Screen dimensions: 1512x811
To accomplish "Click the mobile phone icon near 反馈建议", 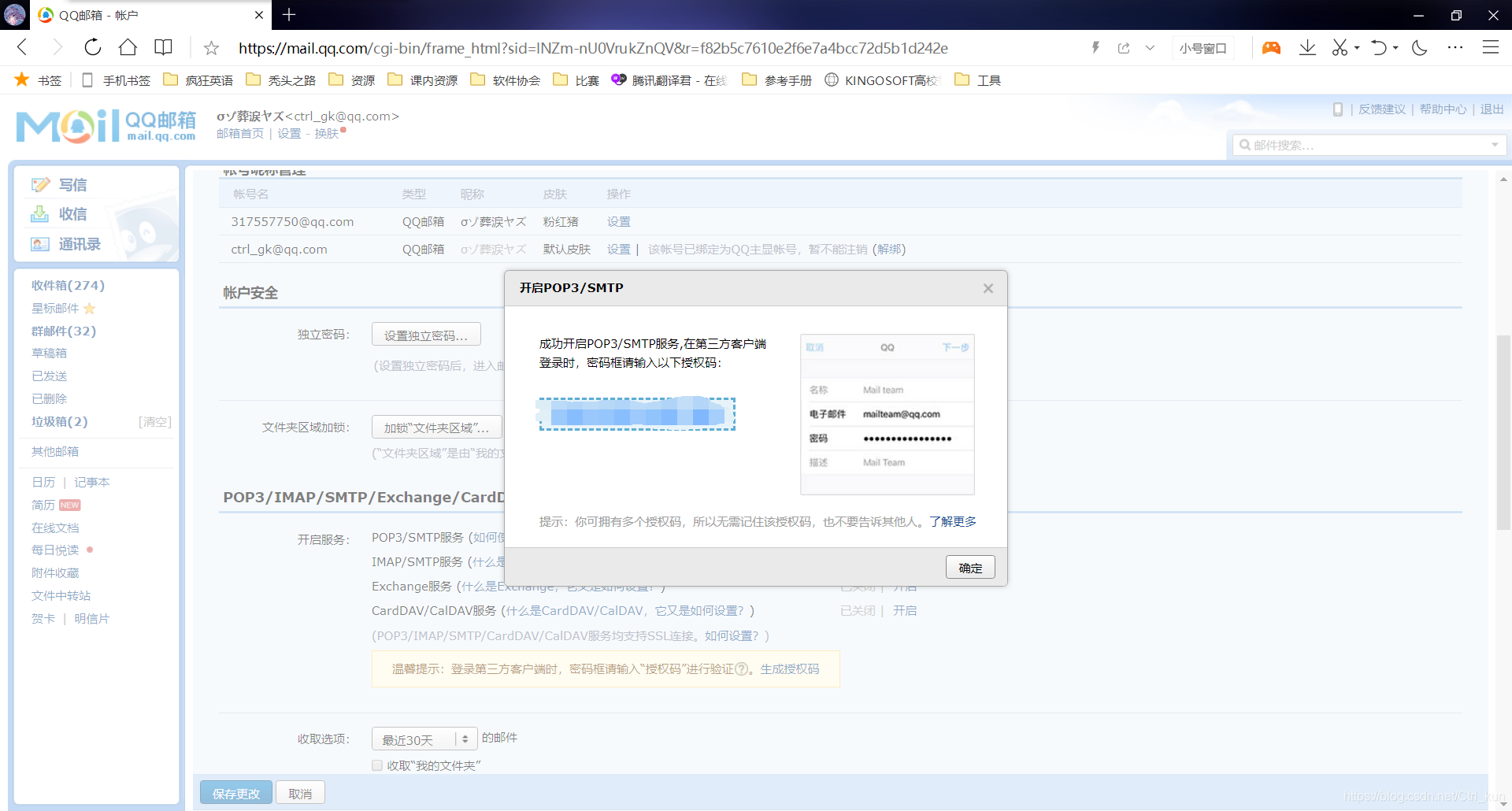I will pos(1336,109).
